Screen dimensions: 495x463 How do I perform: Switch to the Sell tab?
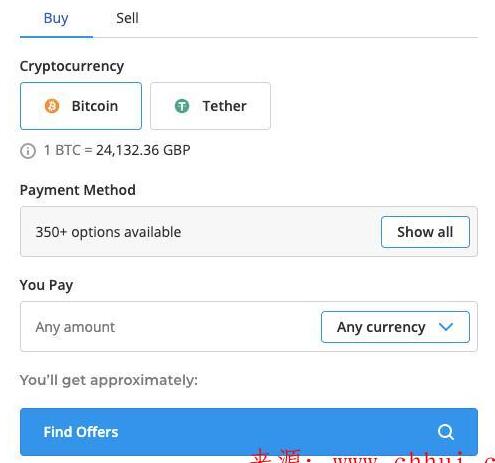127,18
